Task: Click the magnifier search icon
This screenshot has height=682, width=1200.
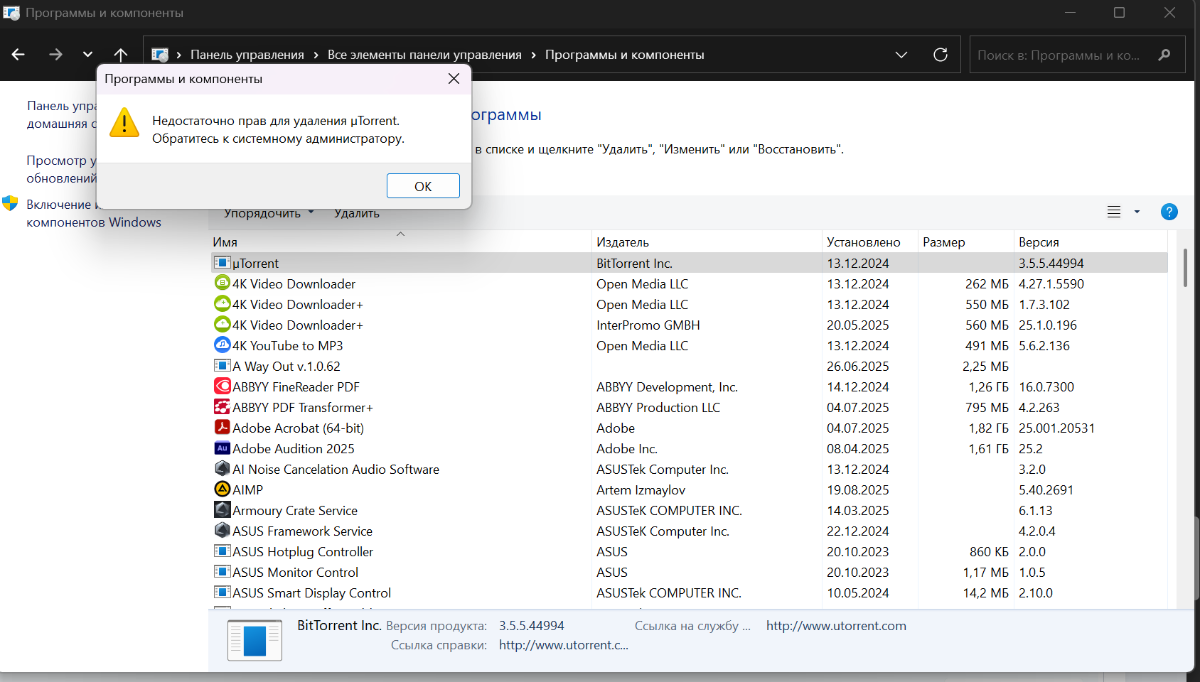Action: pos(1164,55)
